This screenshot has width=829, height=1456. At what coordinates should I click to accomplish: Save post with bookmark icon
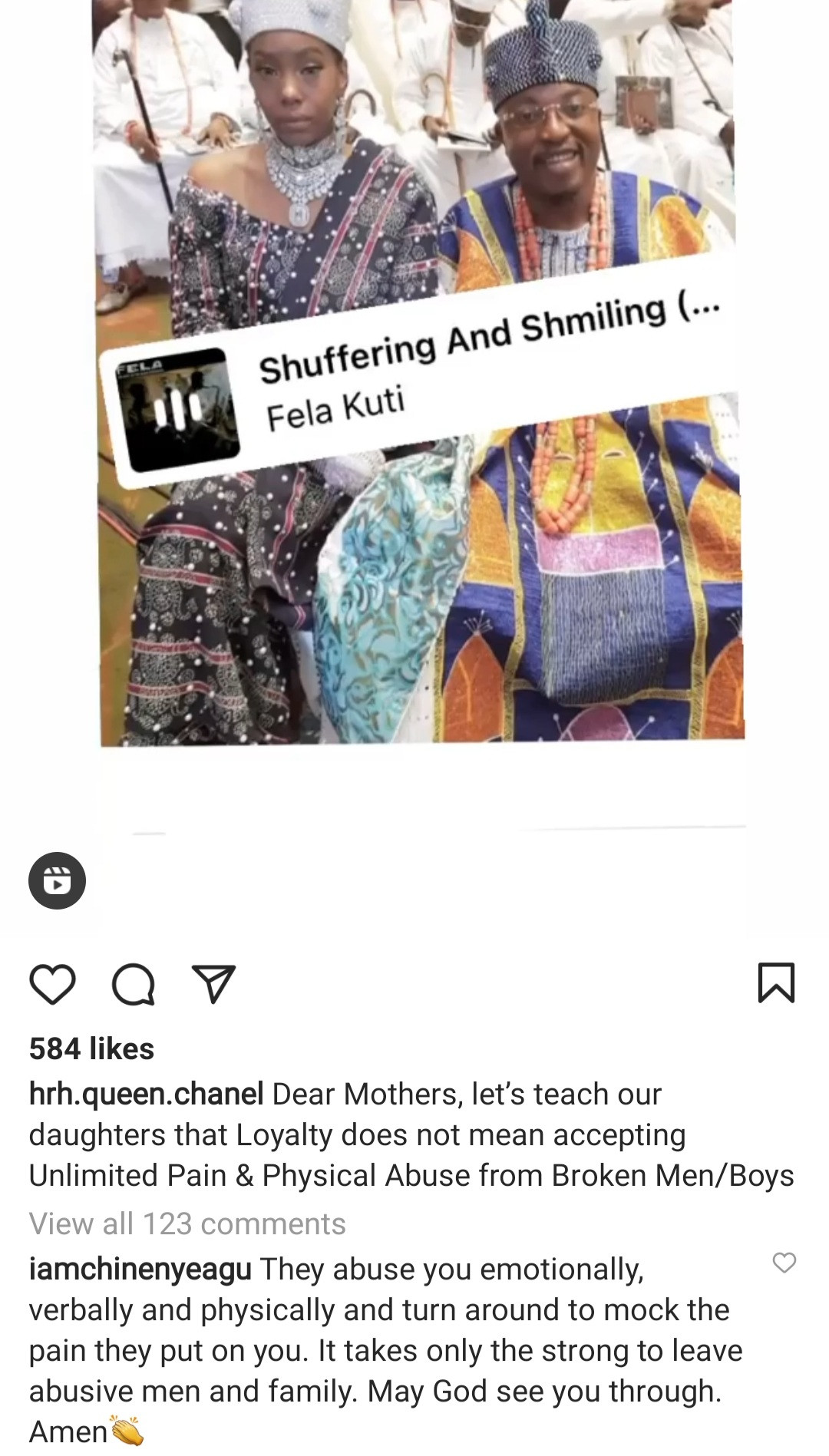[776, 983]
